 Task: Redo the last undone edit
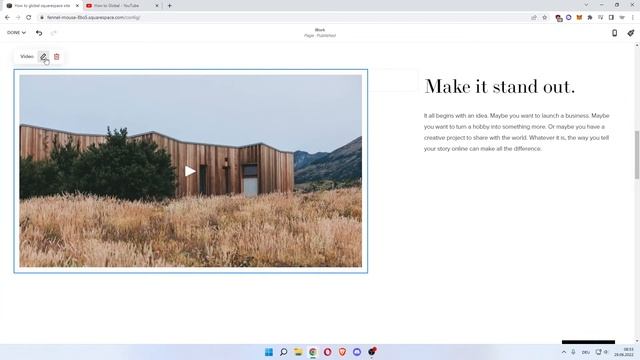53,33
